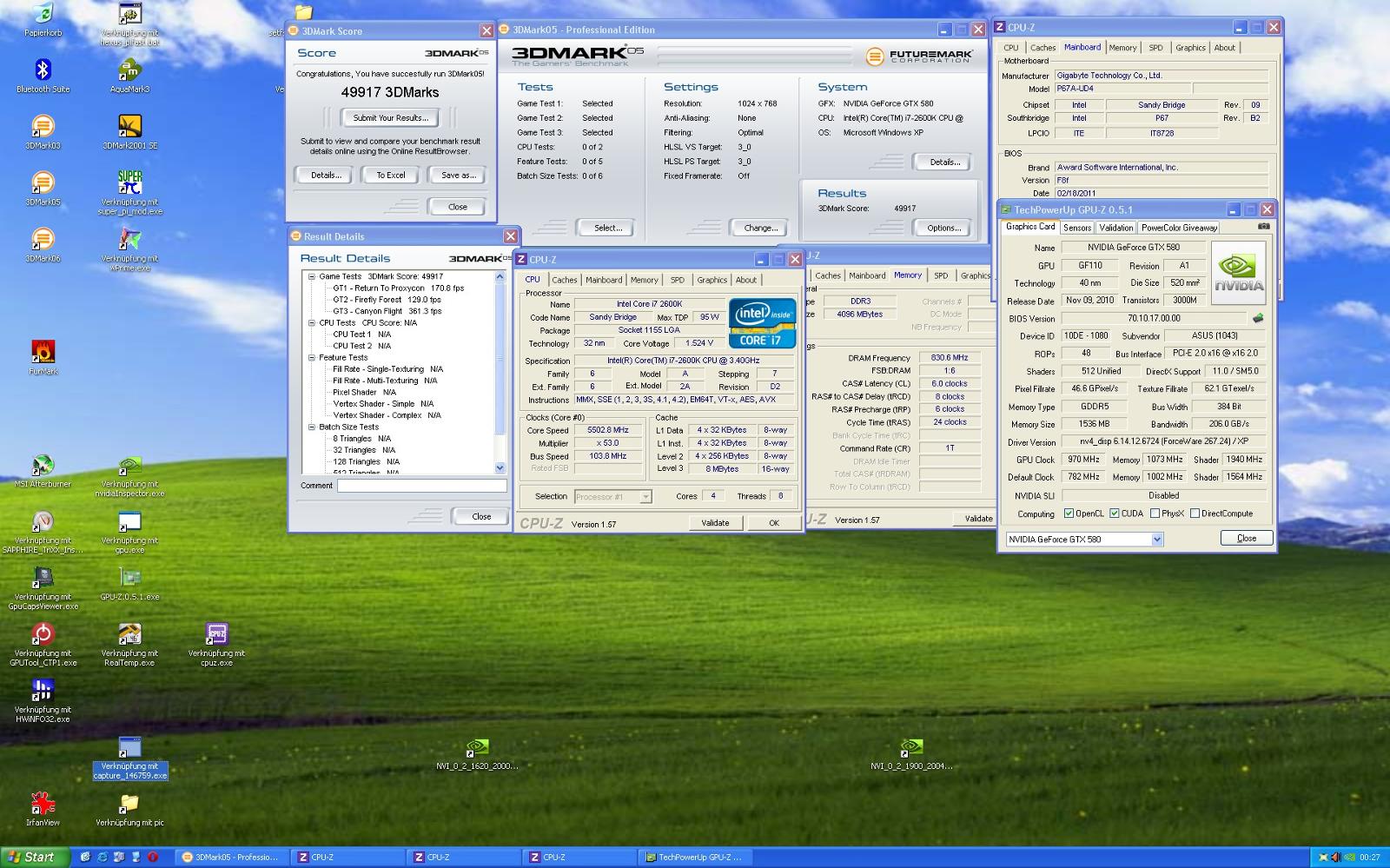Open MSI Afterburner desktop icon
1390x868 pixels.
point(43,466)
